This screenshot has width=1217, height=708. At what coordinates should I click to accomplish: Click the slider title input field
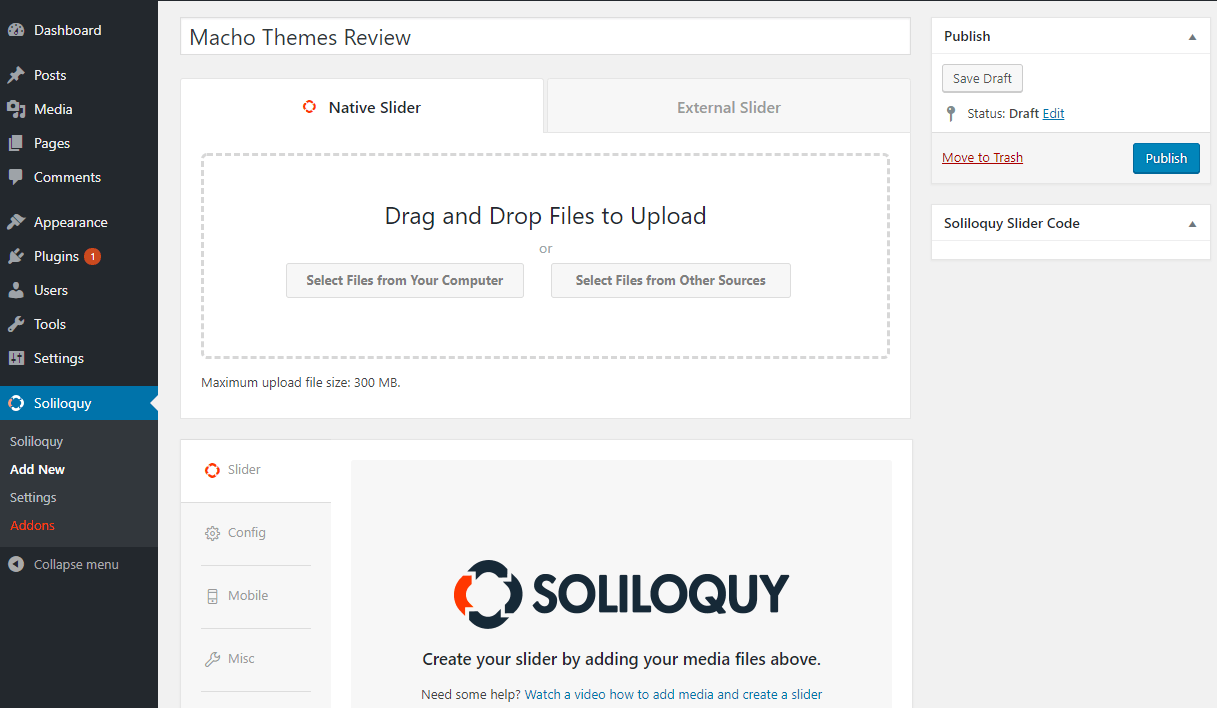coord(545,37)
